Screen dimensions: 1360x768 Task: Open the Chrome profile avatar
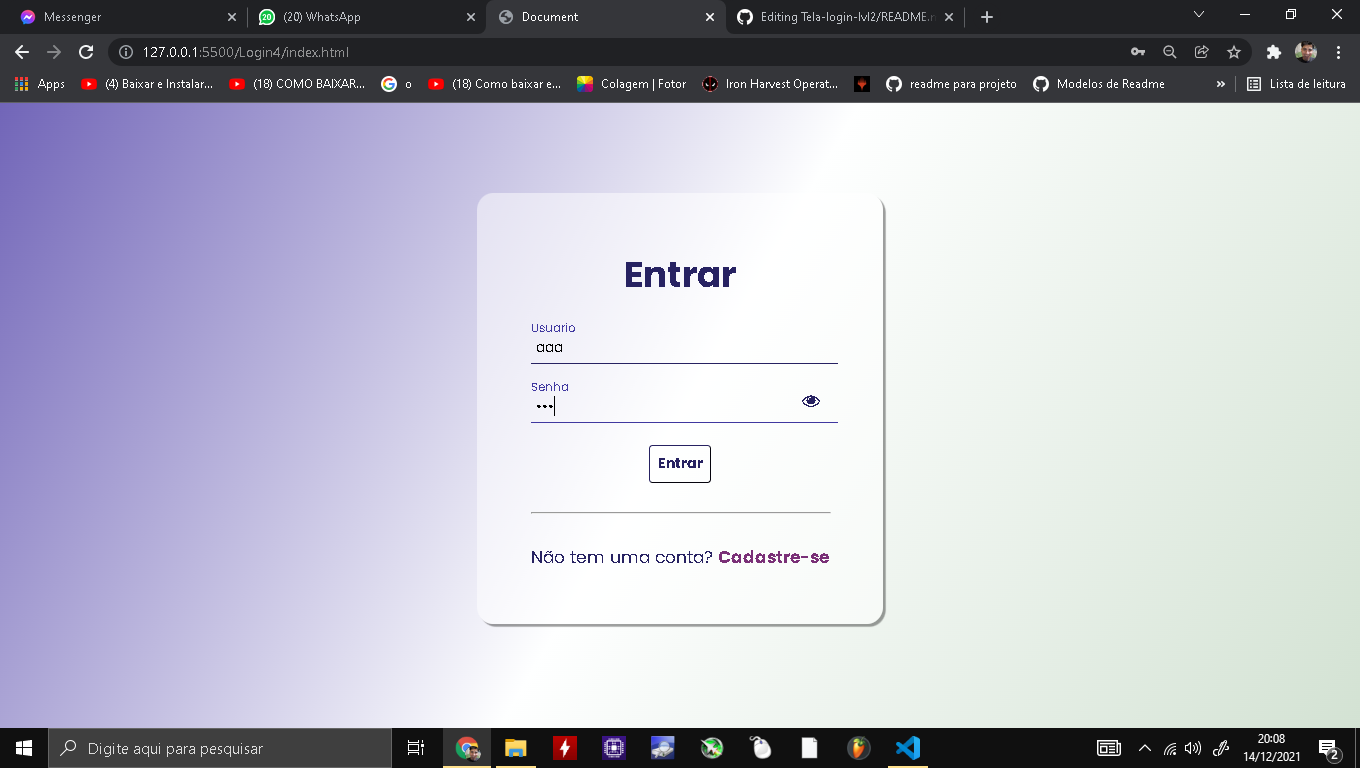[x=1307, y=51]
